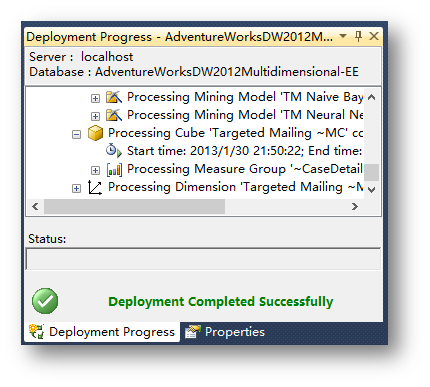Click the bar chart Measure Group icon
The height and width of the screenshot is (387, 430).
pyautogui.click(x=114, y=169)
